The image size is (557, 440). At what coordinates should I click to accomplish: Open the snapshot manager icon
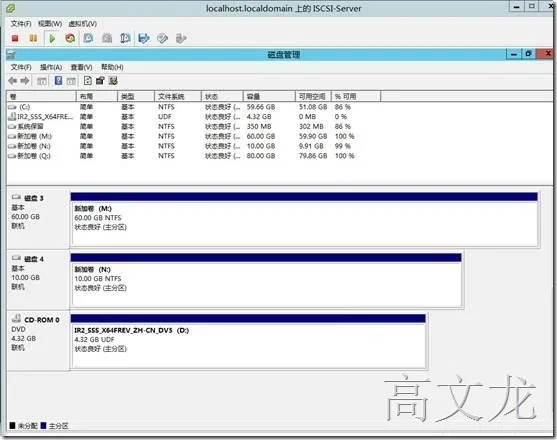coord(125,38)
